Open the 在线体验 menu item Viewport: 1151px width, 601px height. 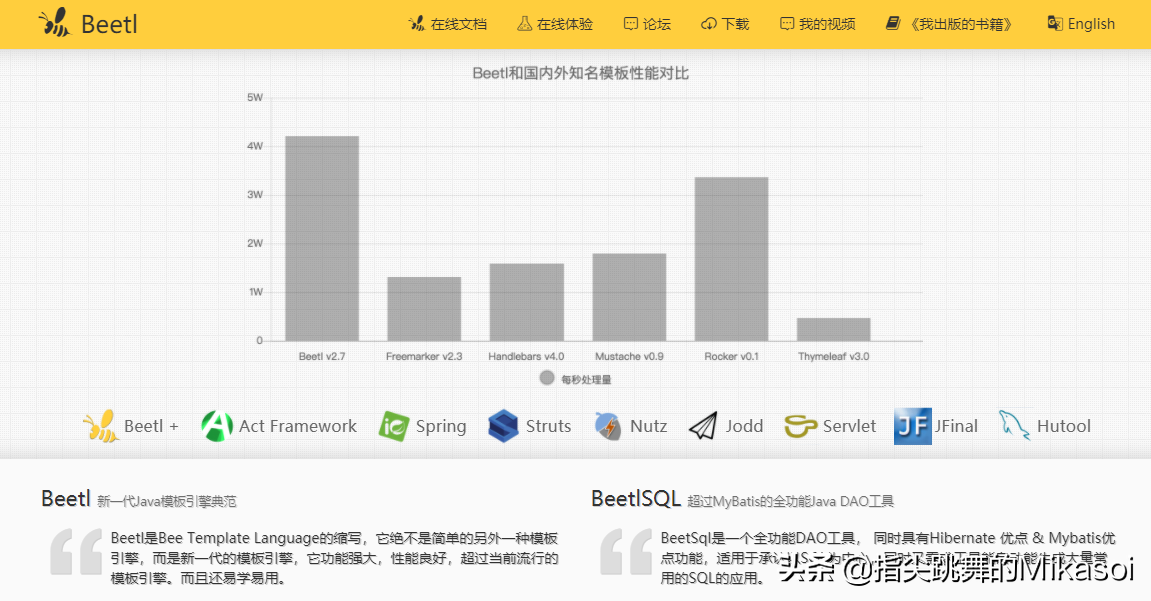click(x=564, y=24)
